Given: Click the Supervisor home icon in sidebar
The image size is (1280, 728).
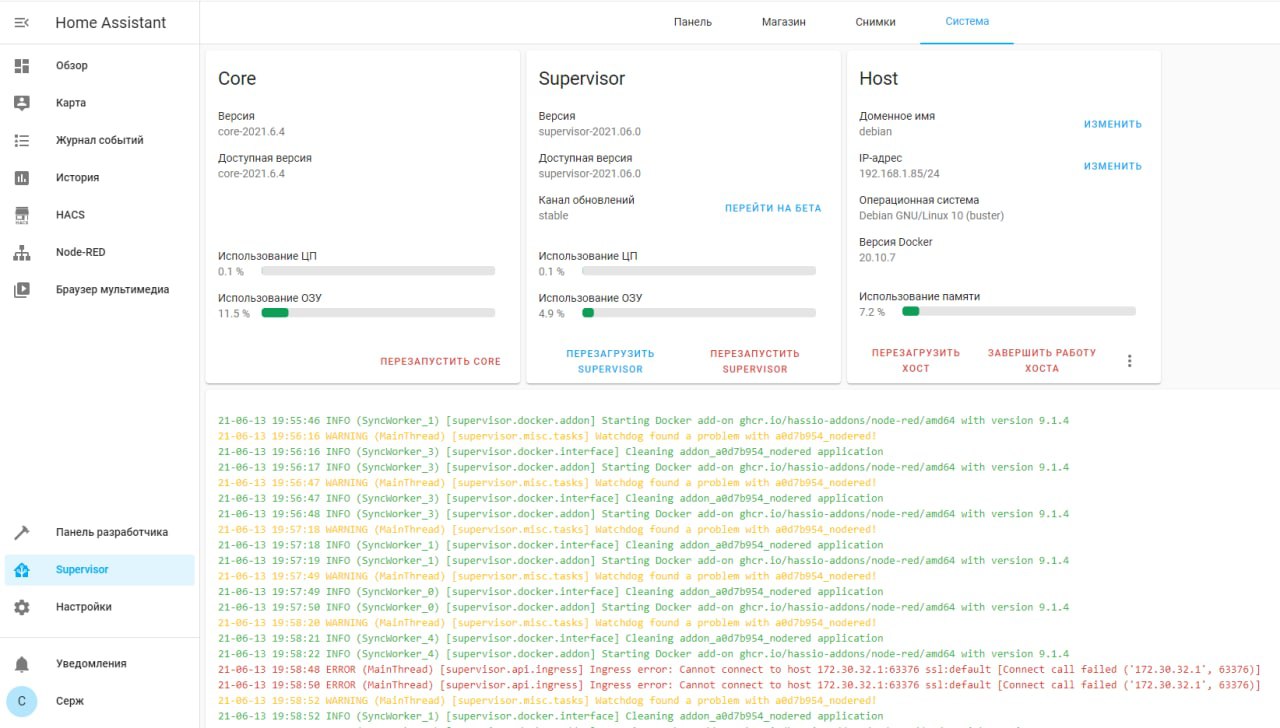Looking at the screenshot, I should point(22,570).
